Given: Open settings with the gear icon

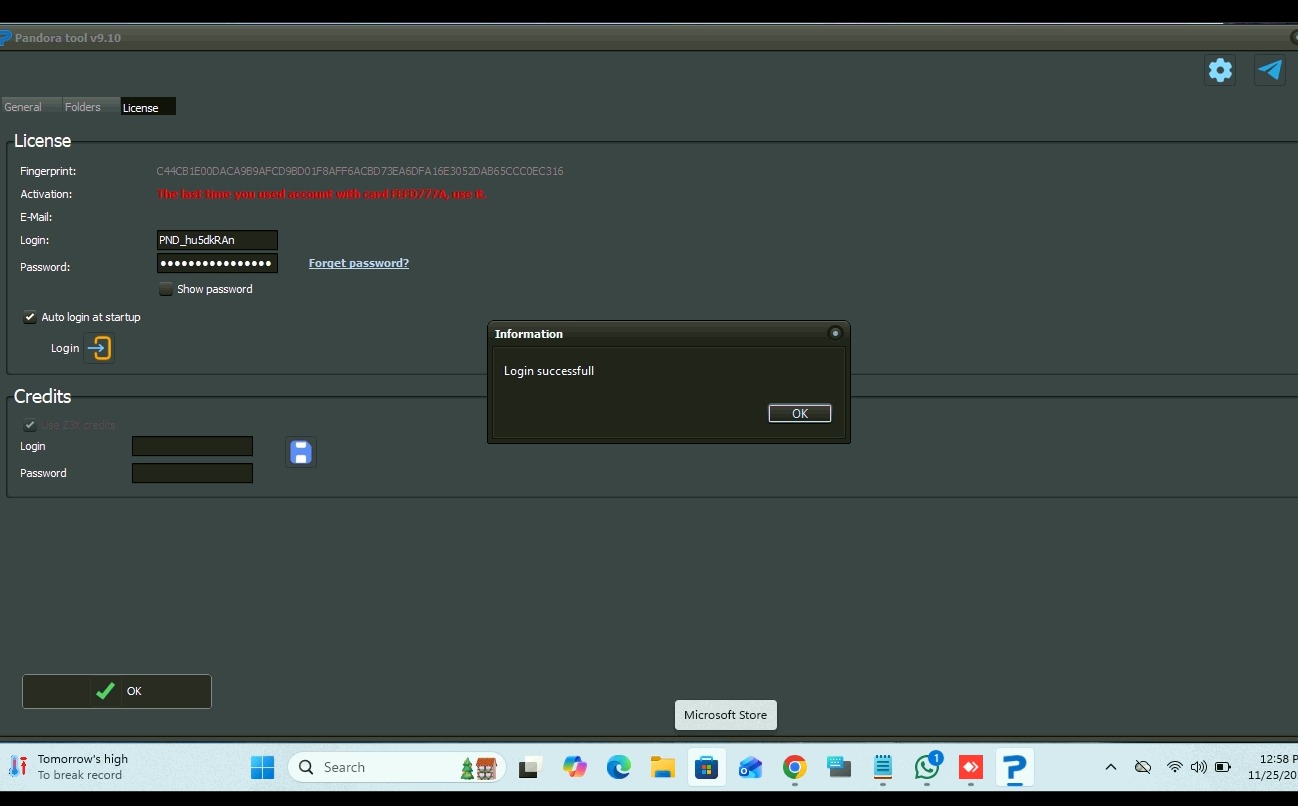Looking at the screenshot, I should click(x=1220, y=70).
